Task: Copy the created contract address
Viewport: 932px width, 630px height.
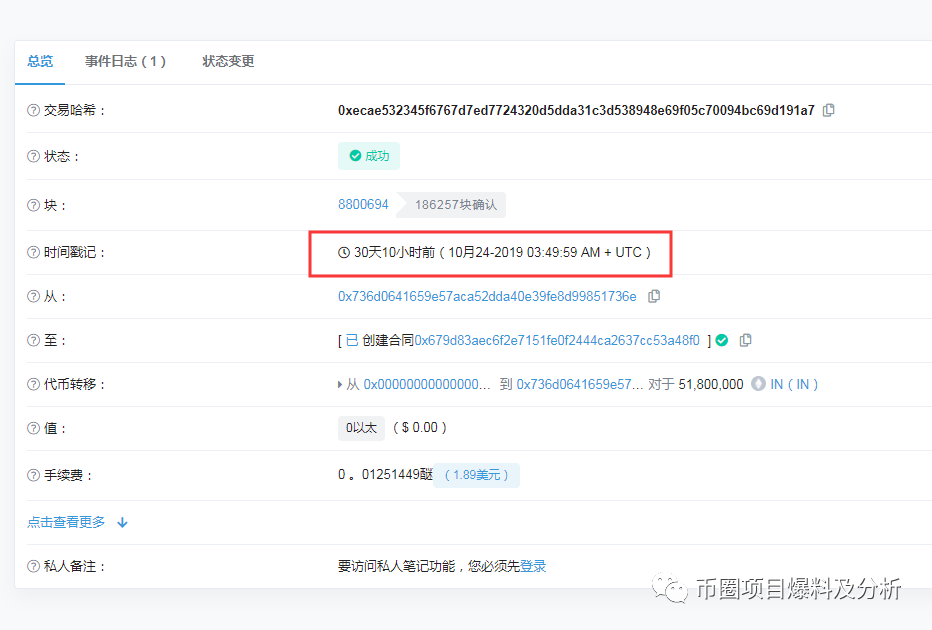Action: (x=745, y=340)
